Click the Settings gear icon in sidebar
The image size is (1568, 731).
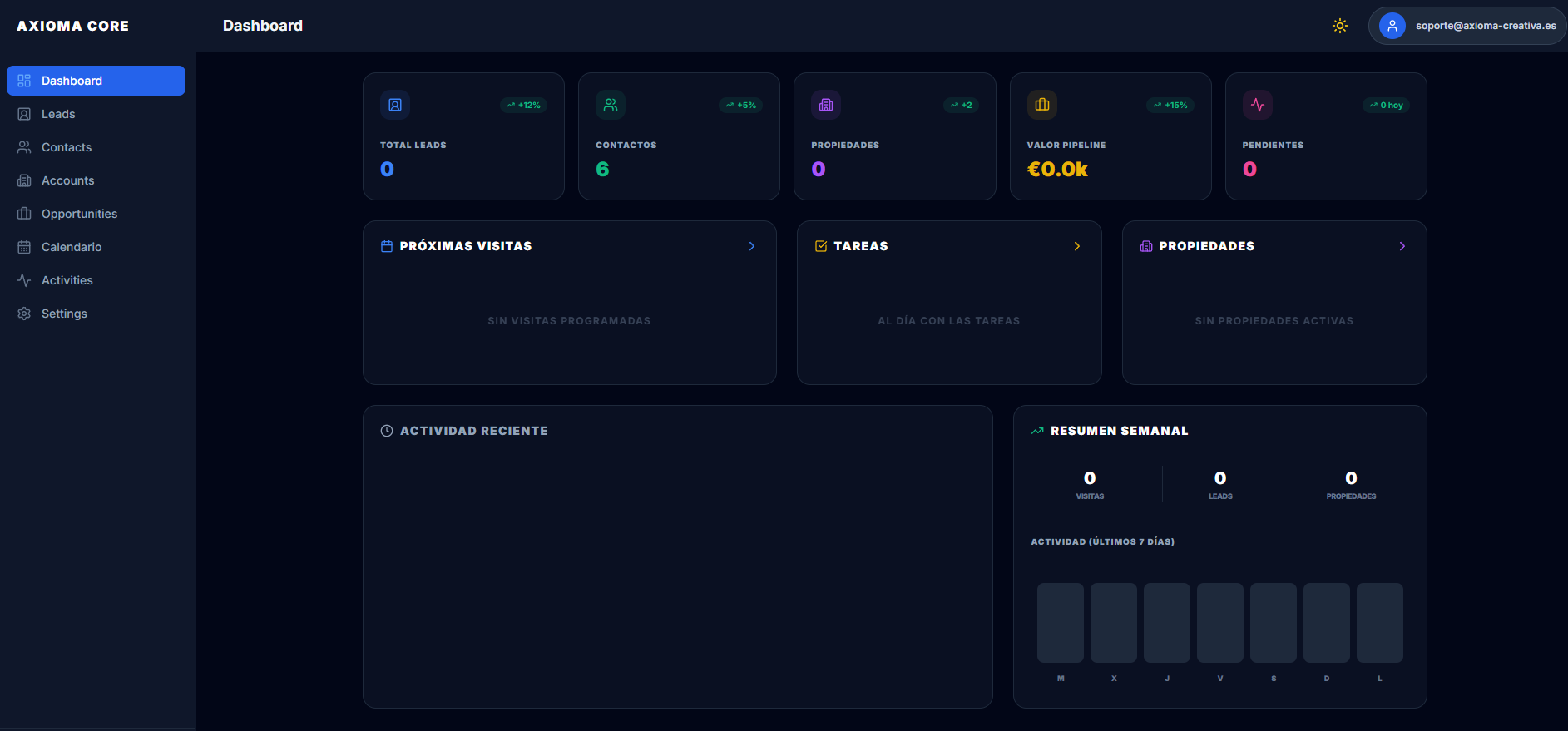24,314
